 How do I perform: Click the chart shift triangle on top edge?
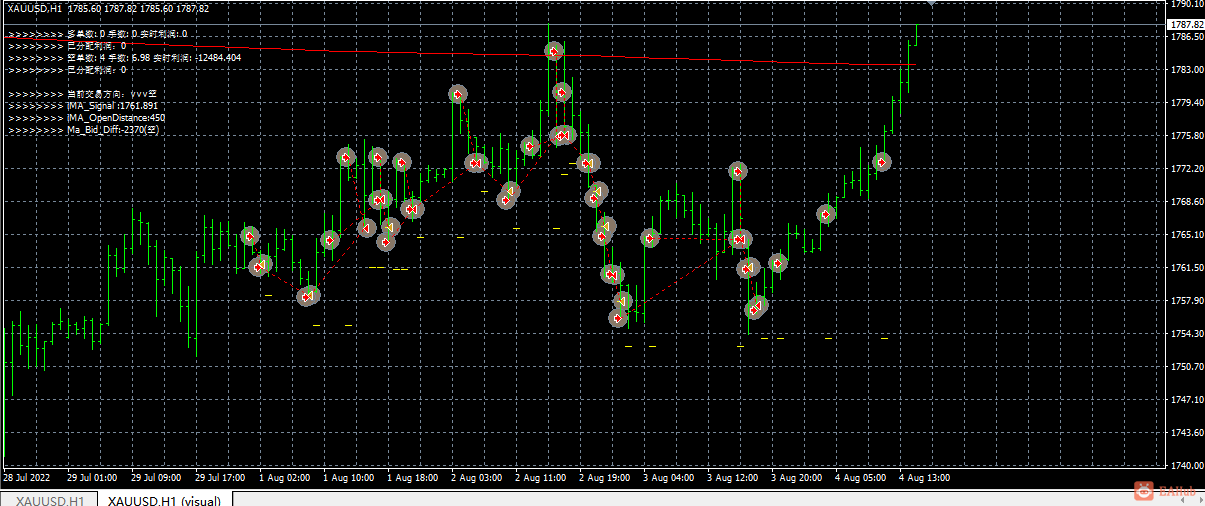[x=932, y=4]
